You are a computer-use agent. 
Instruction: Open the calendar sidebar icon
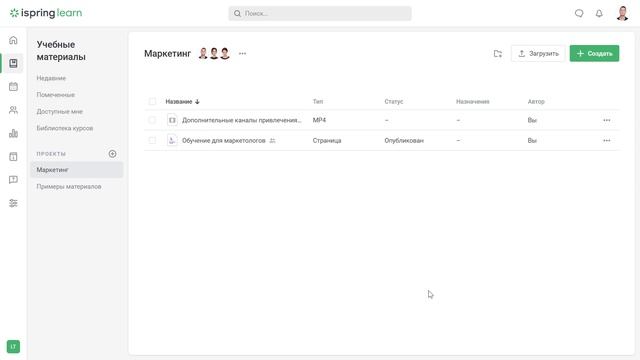[13, 87]
